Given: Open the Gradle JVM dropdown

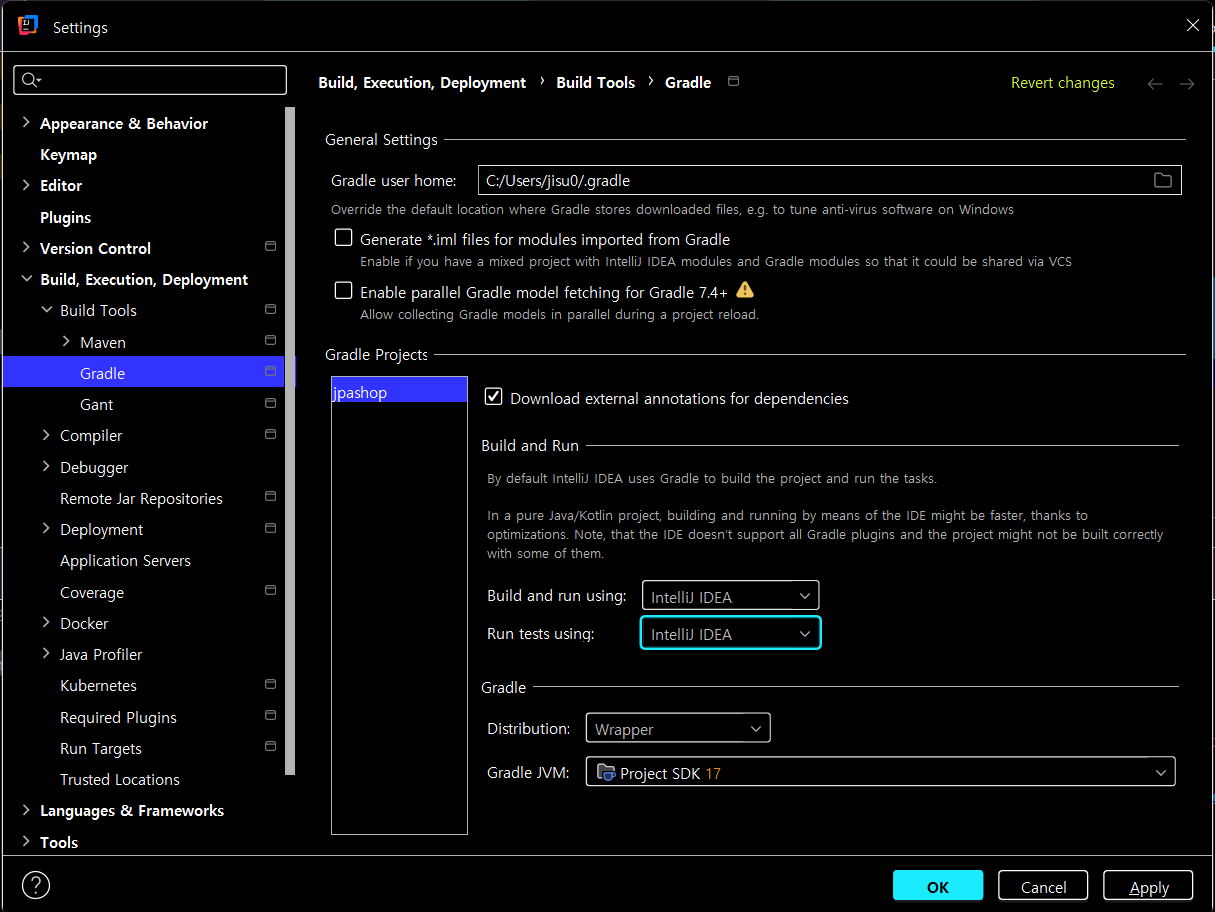Looking at the screenshot, I should [x=880, y=772].
